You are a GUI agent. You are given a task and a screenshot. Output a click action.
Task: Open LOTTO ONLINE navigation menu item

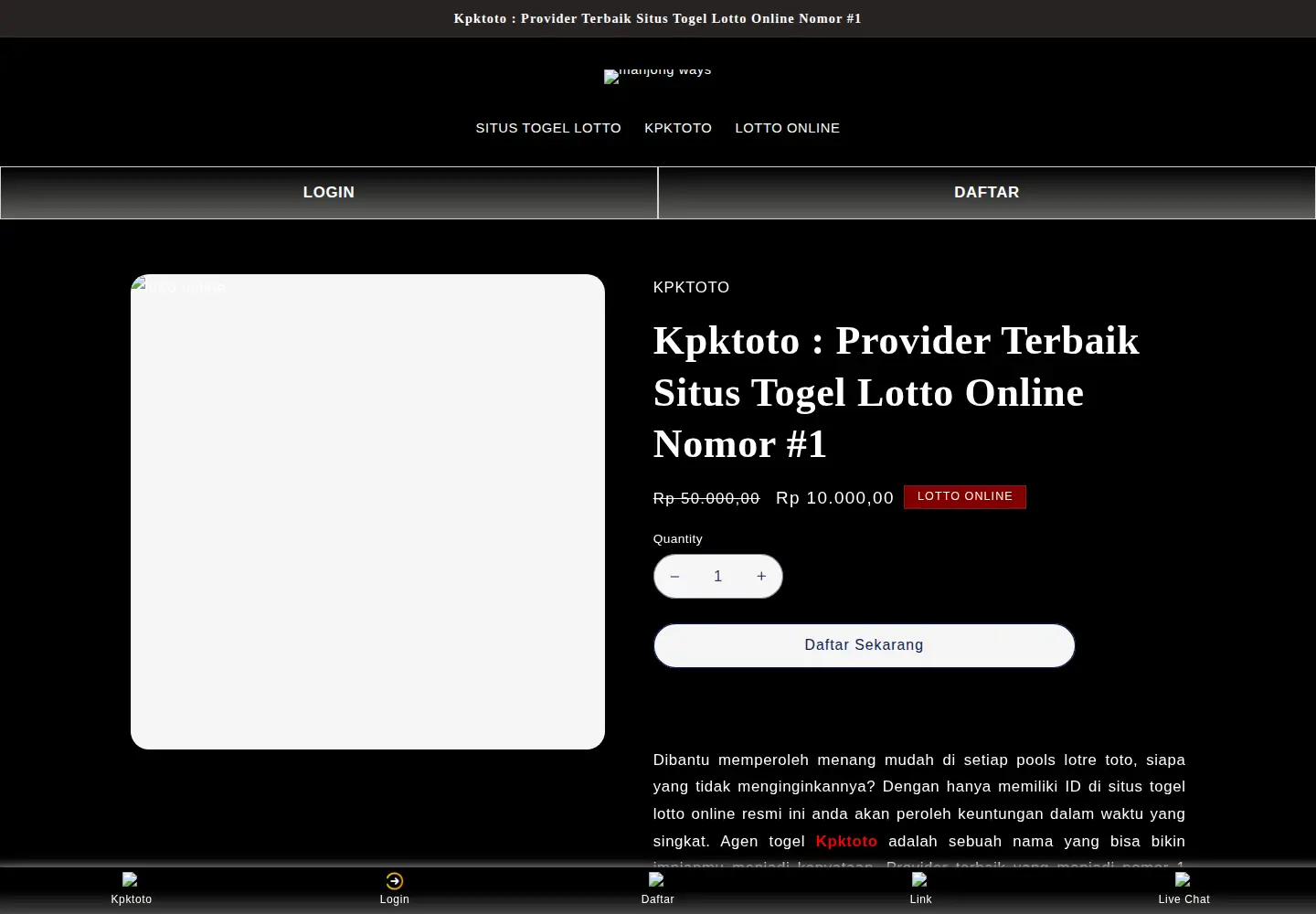pyautogui.click(x=787, y=128)
